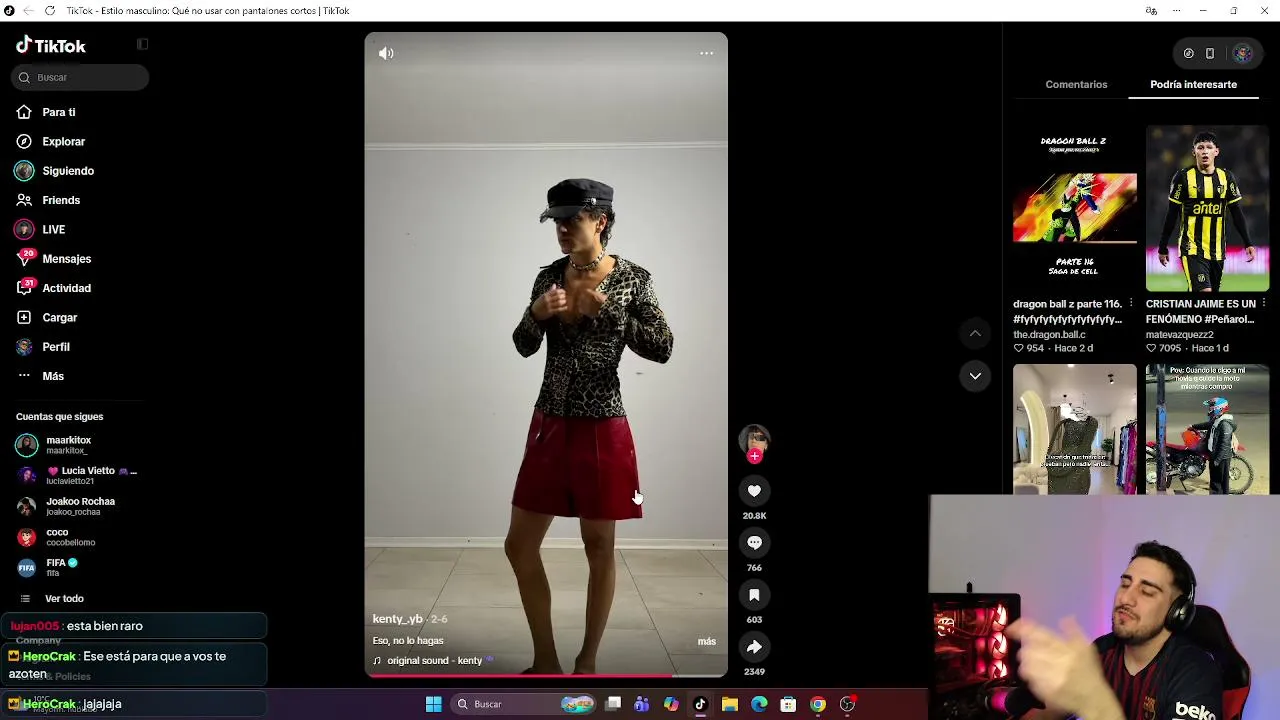Open OBS Studio from the taskbar
This screenshot has height=720, width=1280.
848,704
